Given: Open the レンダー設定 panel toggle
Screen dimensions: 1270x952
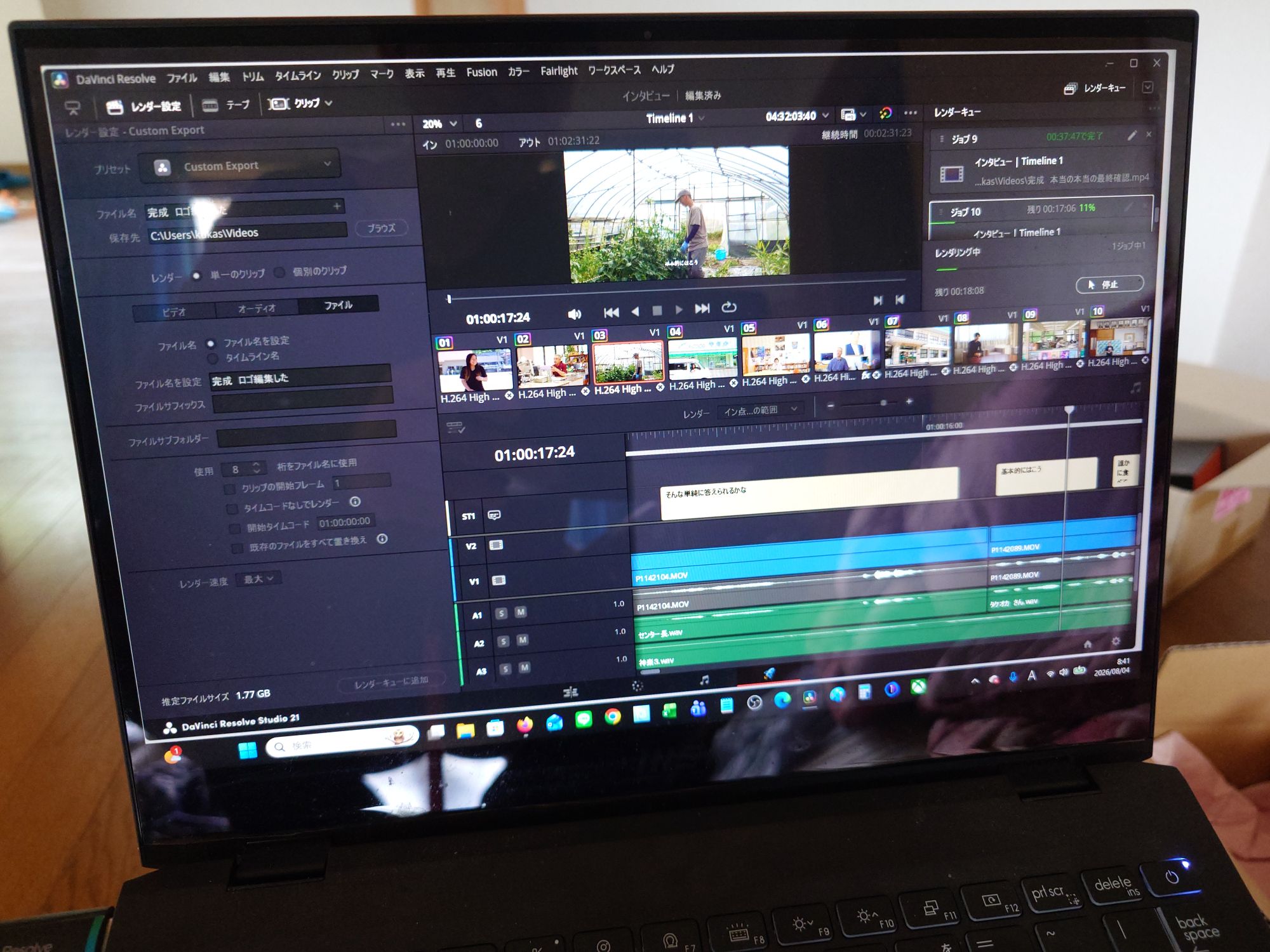Looking at the screenshot, I should [144, 107].
